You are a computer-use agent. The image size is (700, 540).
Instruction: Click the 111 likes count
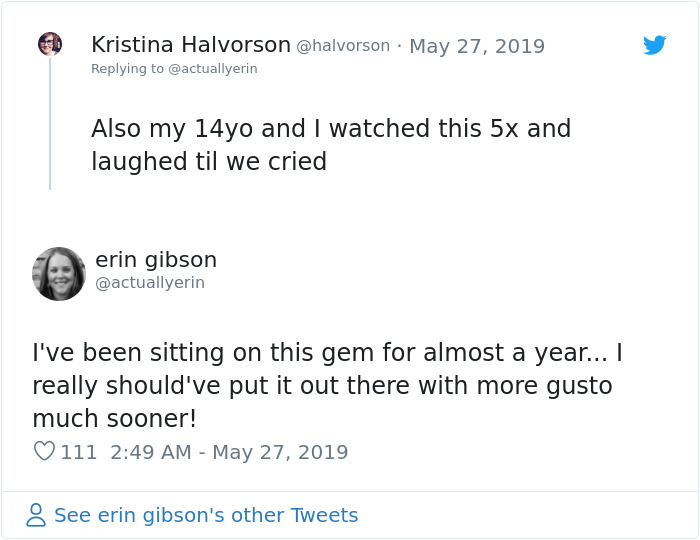click(x=79, y=452)
